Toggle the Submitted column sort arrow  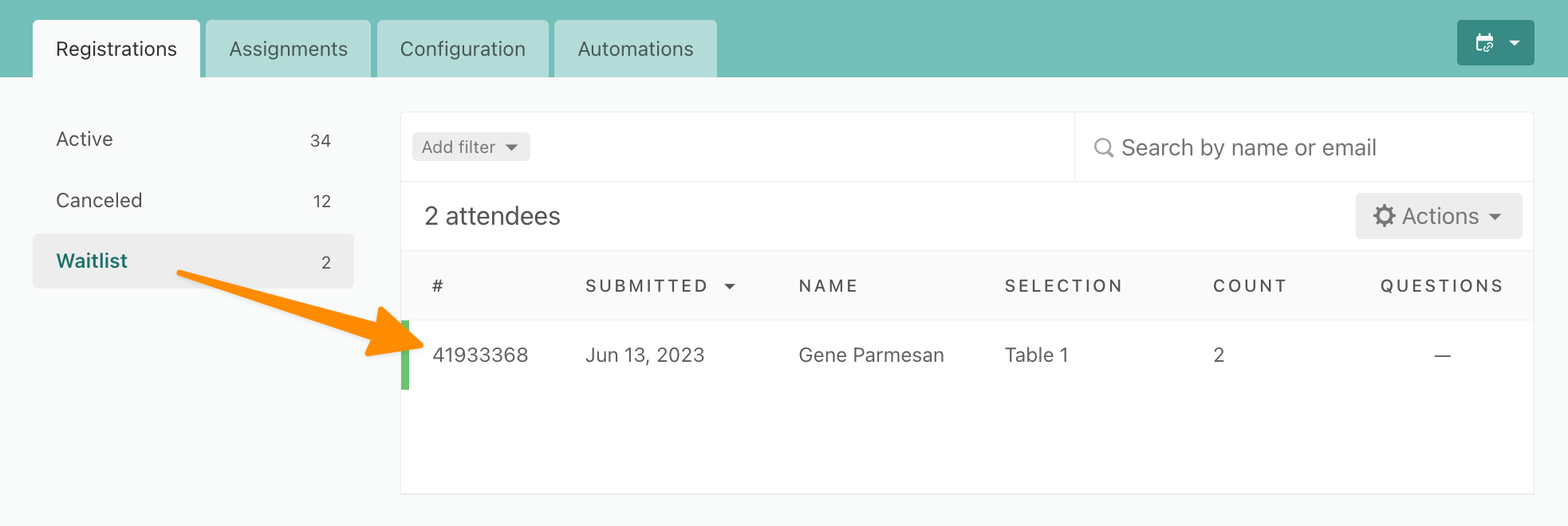[730, 286]
